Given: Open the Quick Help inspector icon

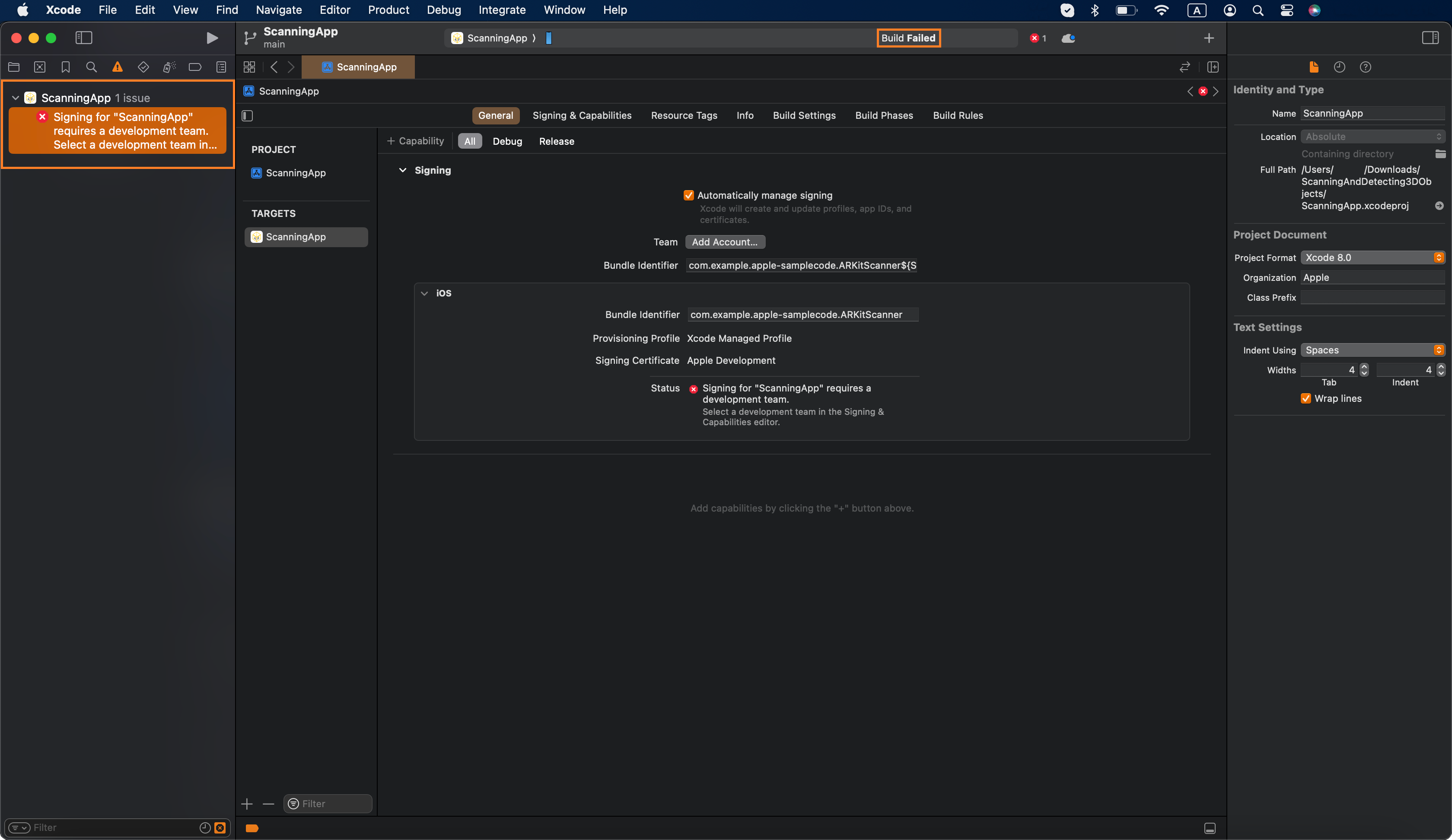Looking at the screenshot, I should point(1365,67).
